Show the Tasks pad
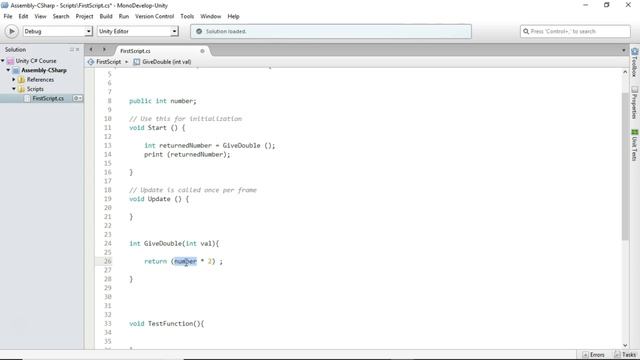640x360 pixels. click(625, 355)
